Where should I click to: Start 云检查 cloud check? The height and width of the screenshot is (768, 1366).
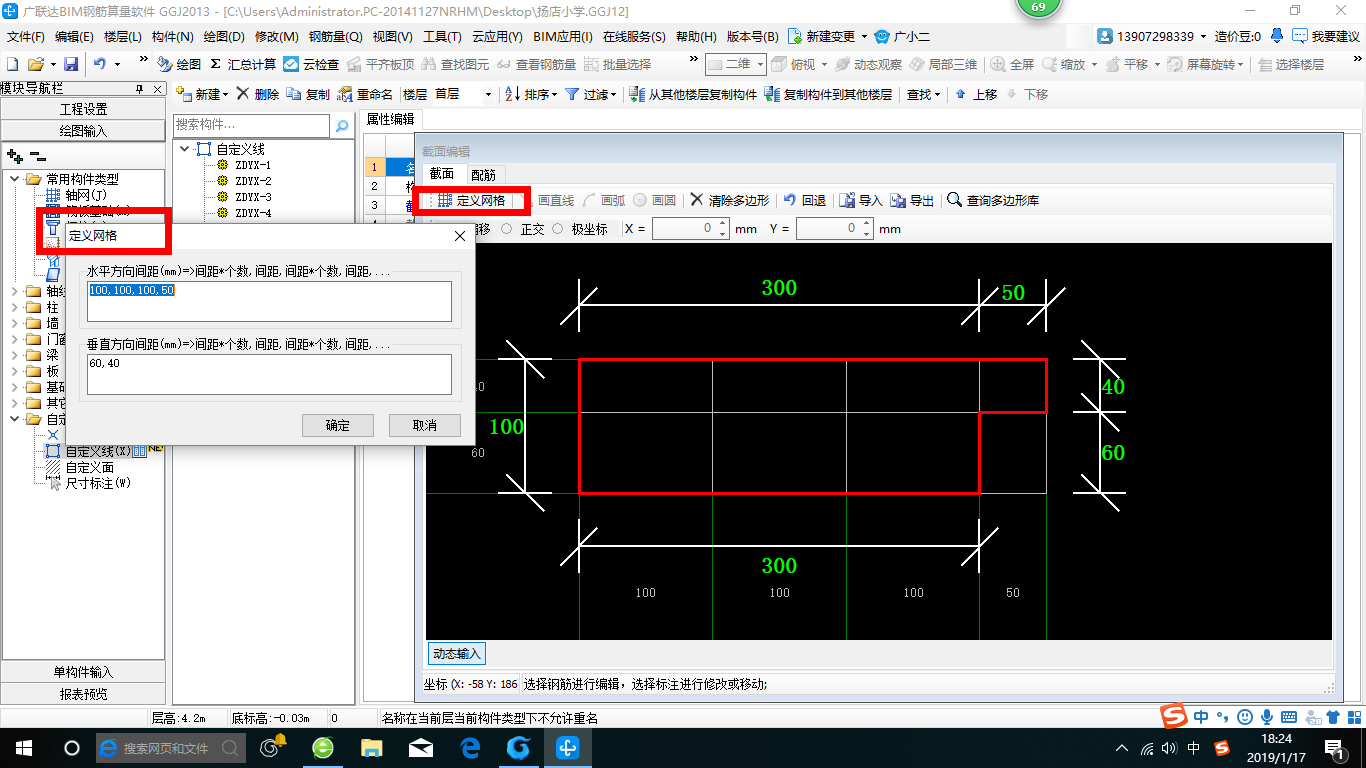(x=311, y=64)
